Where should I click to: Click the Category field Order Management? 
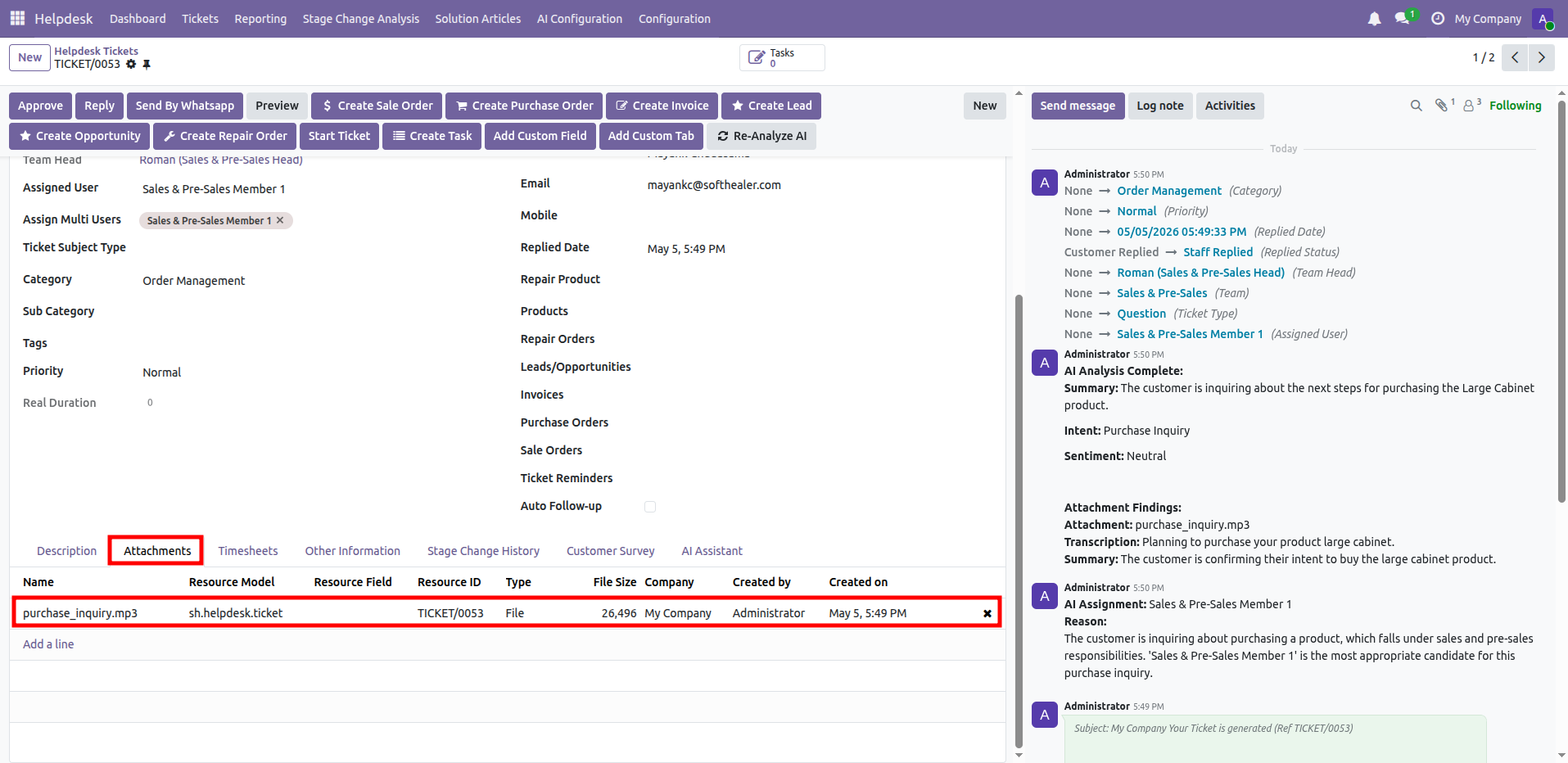coord(193,281)
